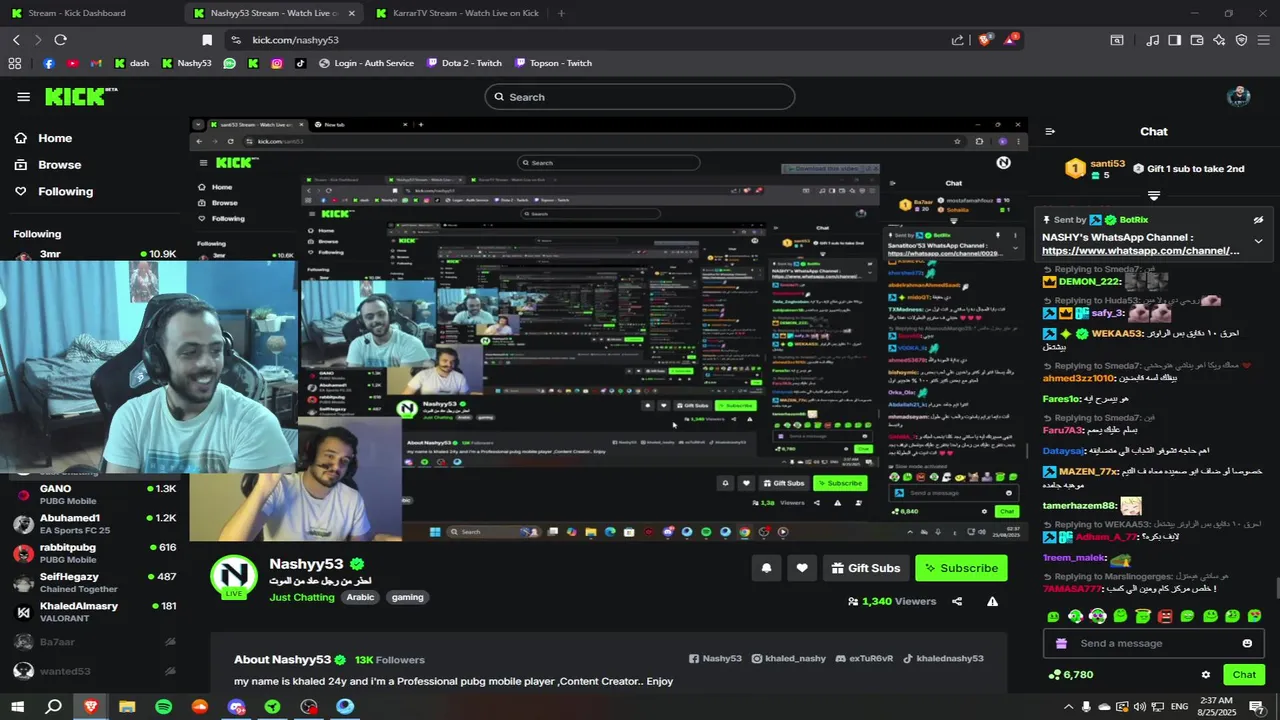The image size is (1280, 720).
Task: Click the Just Chatting category link
Action: tap(302, 597)
